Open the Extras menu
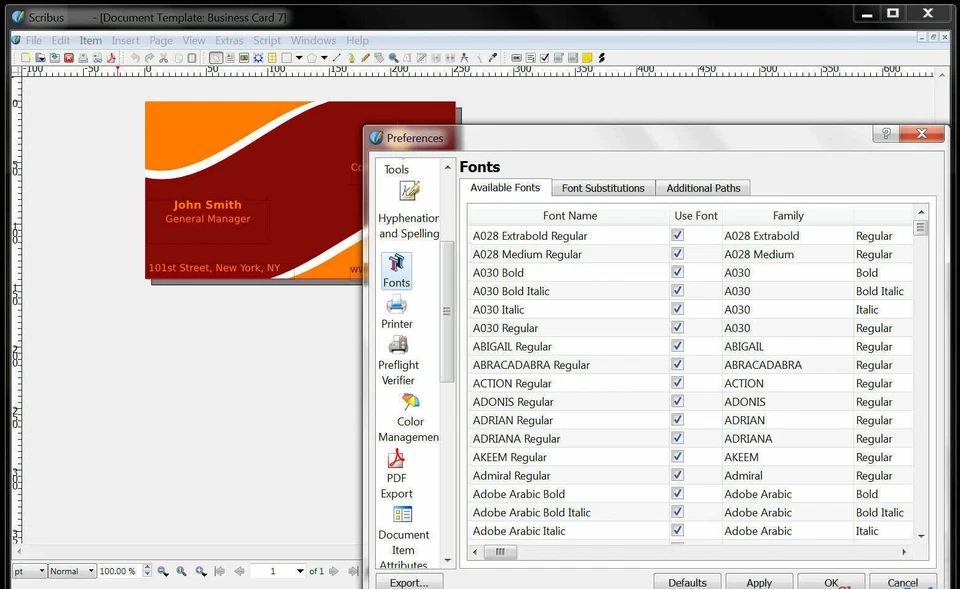 point(228,40)
